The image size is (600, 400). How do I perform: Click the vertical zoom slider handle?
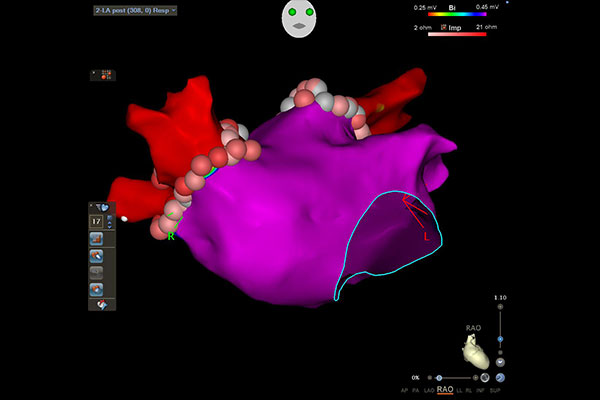pyautogui.click(x=500, y=340)
